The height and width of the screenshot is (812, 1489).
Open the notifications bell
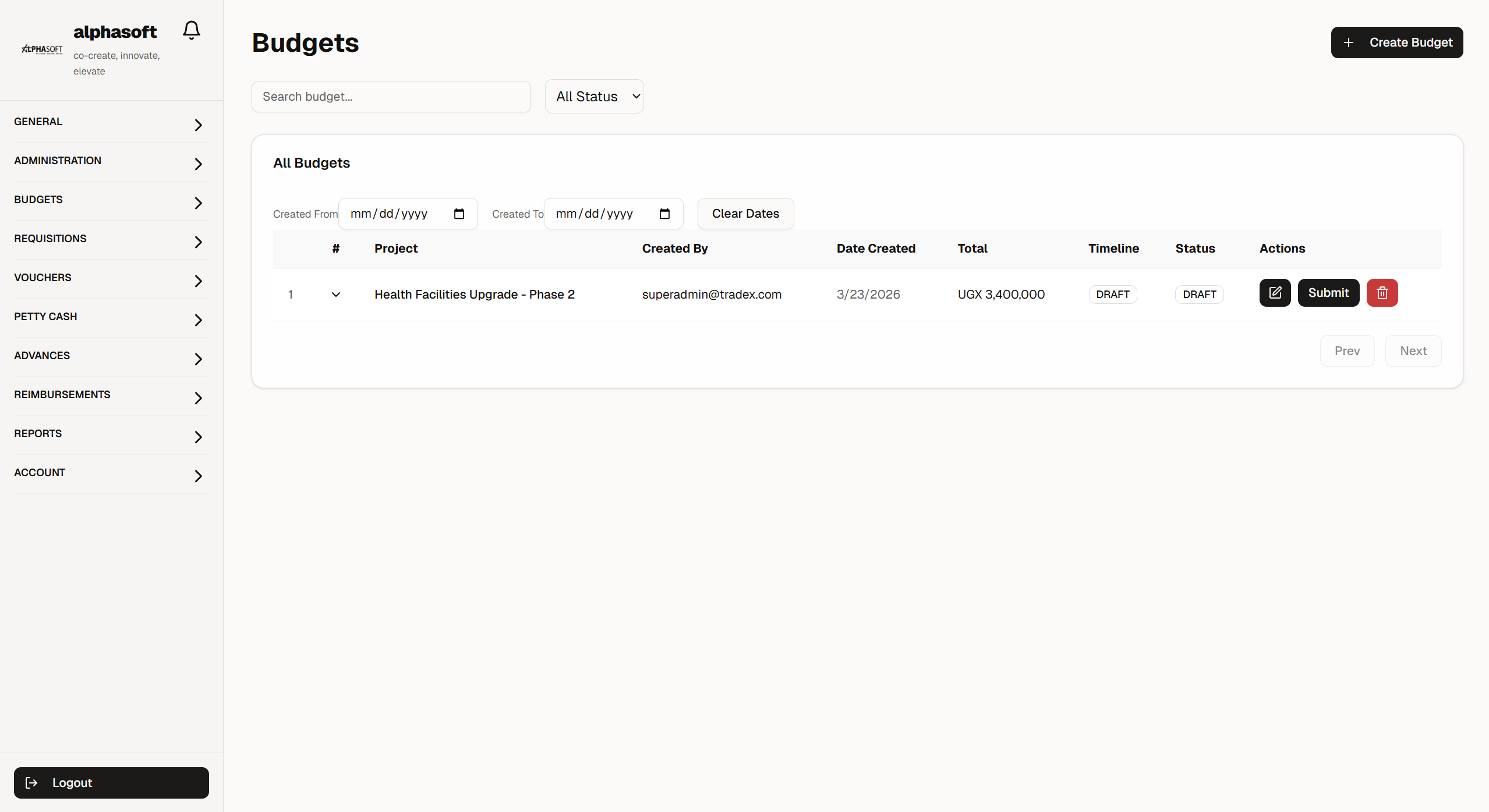coord(191,30)
